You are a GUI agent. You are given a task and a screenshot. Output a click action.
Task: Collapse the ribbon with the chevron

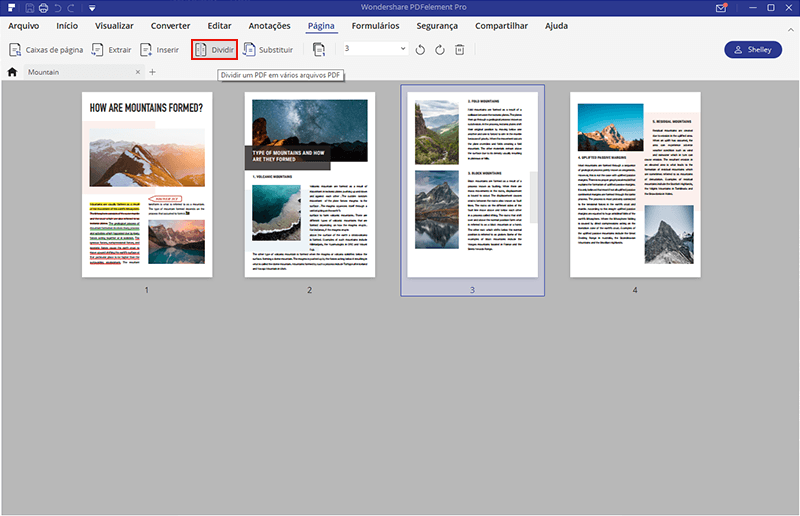(x=791, y=30)
